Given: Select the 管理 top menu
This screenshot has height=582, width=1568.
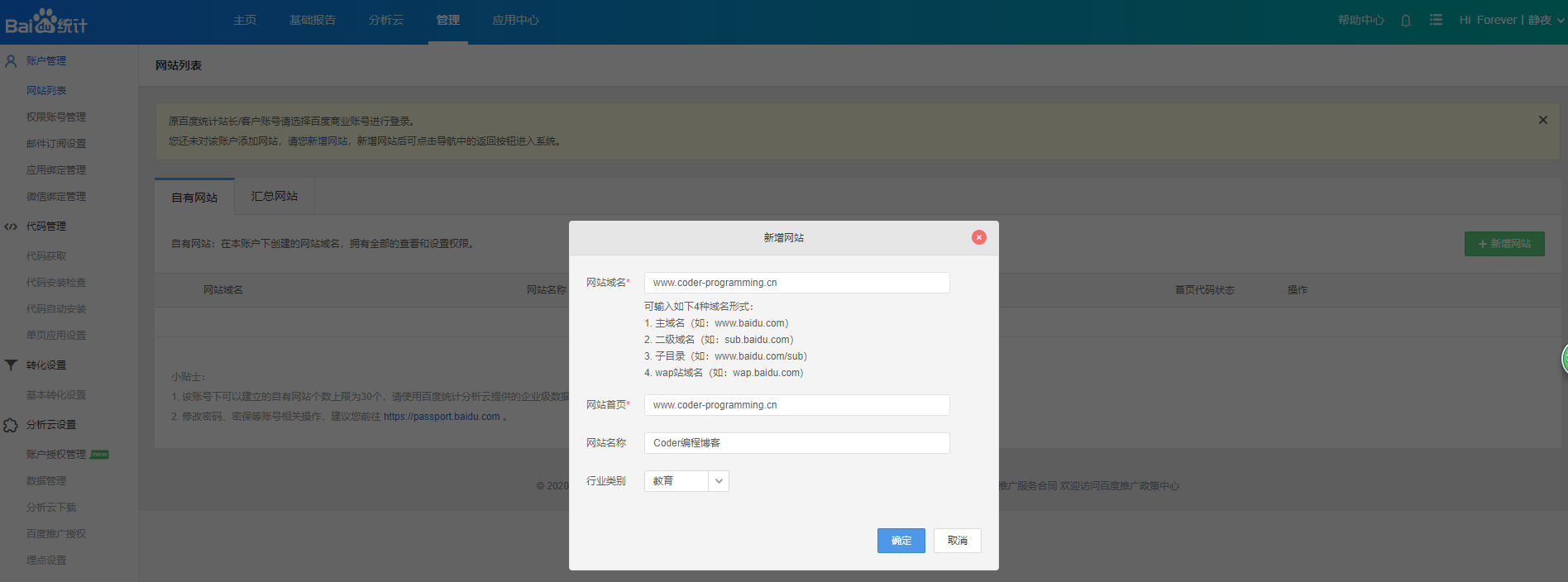Looking at the screenshot, I should (448, 20).
